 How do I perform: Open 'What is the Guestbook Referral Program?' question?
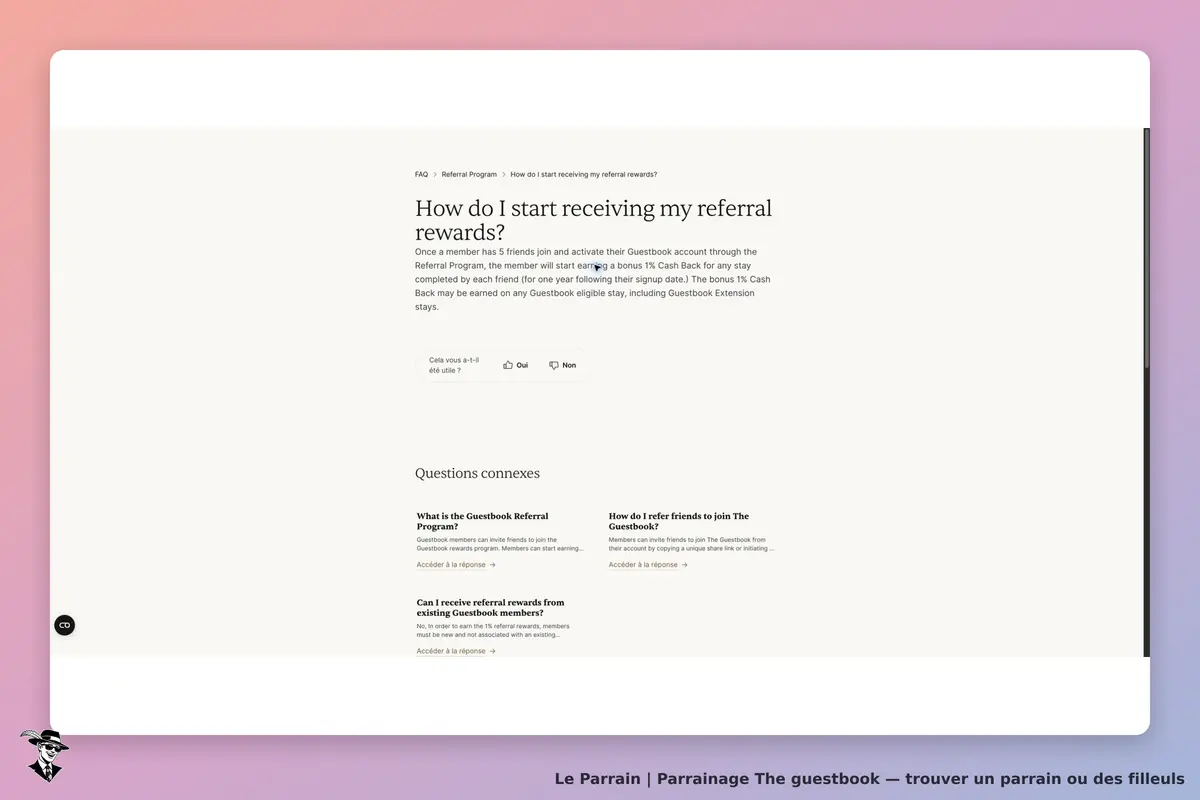coord(483,521)
